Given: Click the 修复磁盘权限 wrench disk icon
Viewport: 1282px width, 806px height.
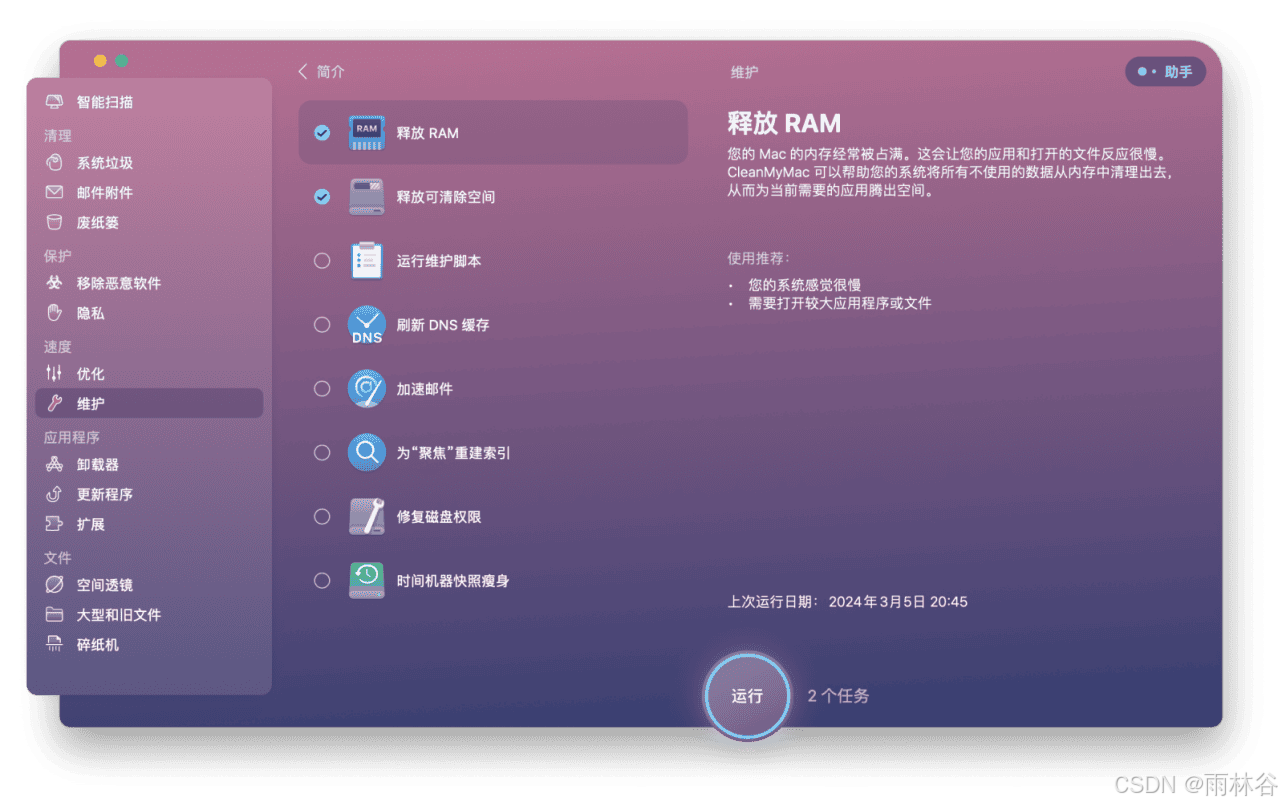Looking at the screenshot, I should pos(367,517).
